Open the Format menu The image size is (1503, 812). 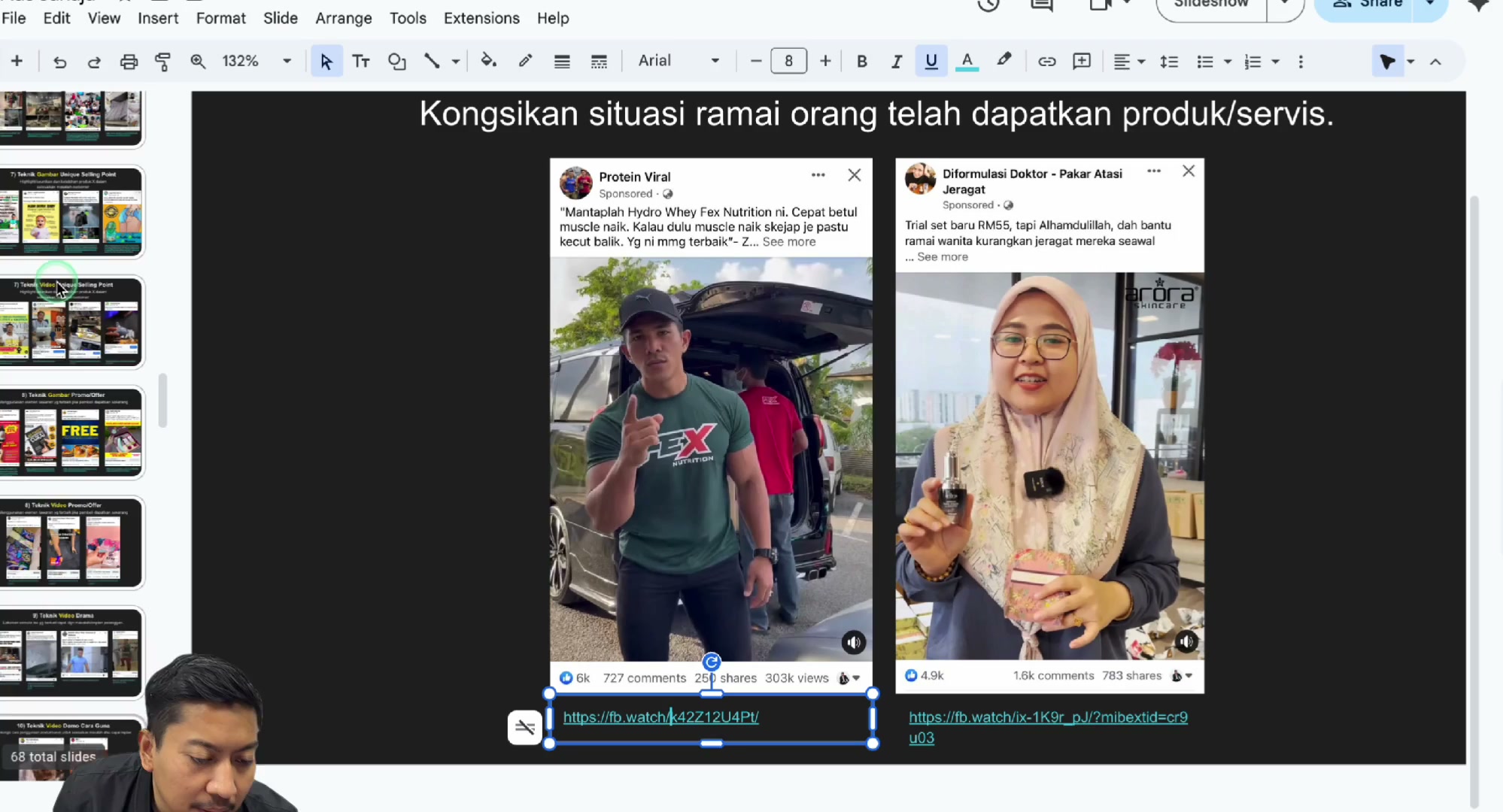pos(220,18)
